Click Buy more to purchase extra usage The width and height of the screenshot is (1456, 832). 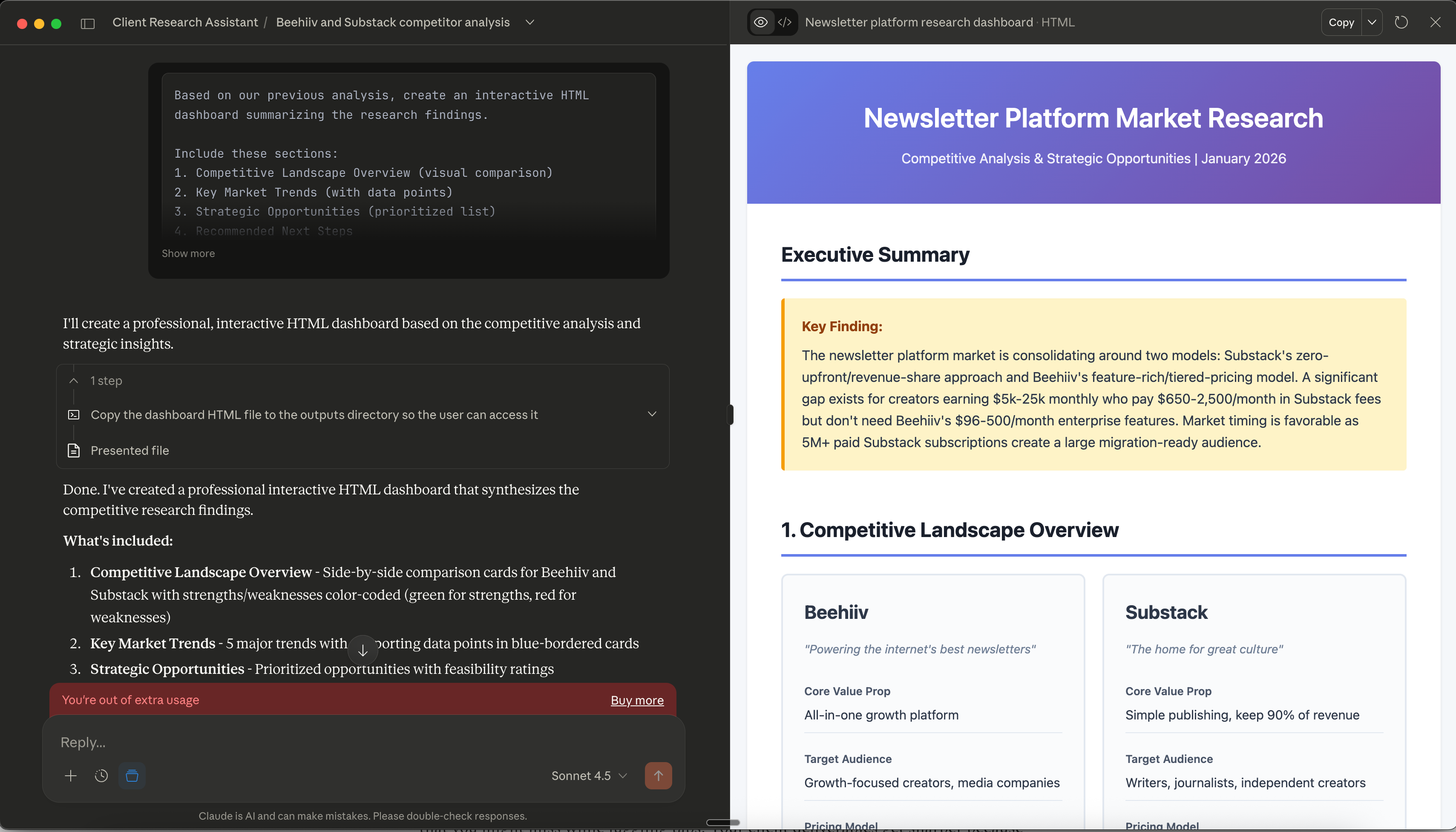point(637,700)
